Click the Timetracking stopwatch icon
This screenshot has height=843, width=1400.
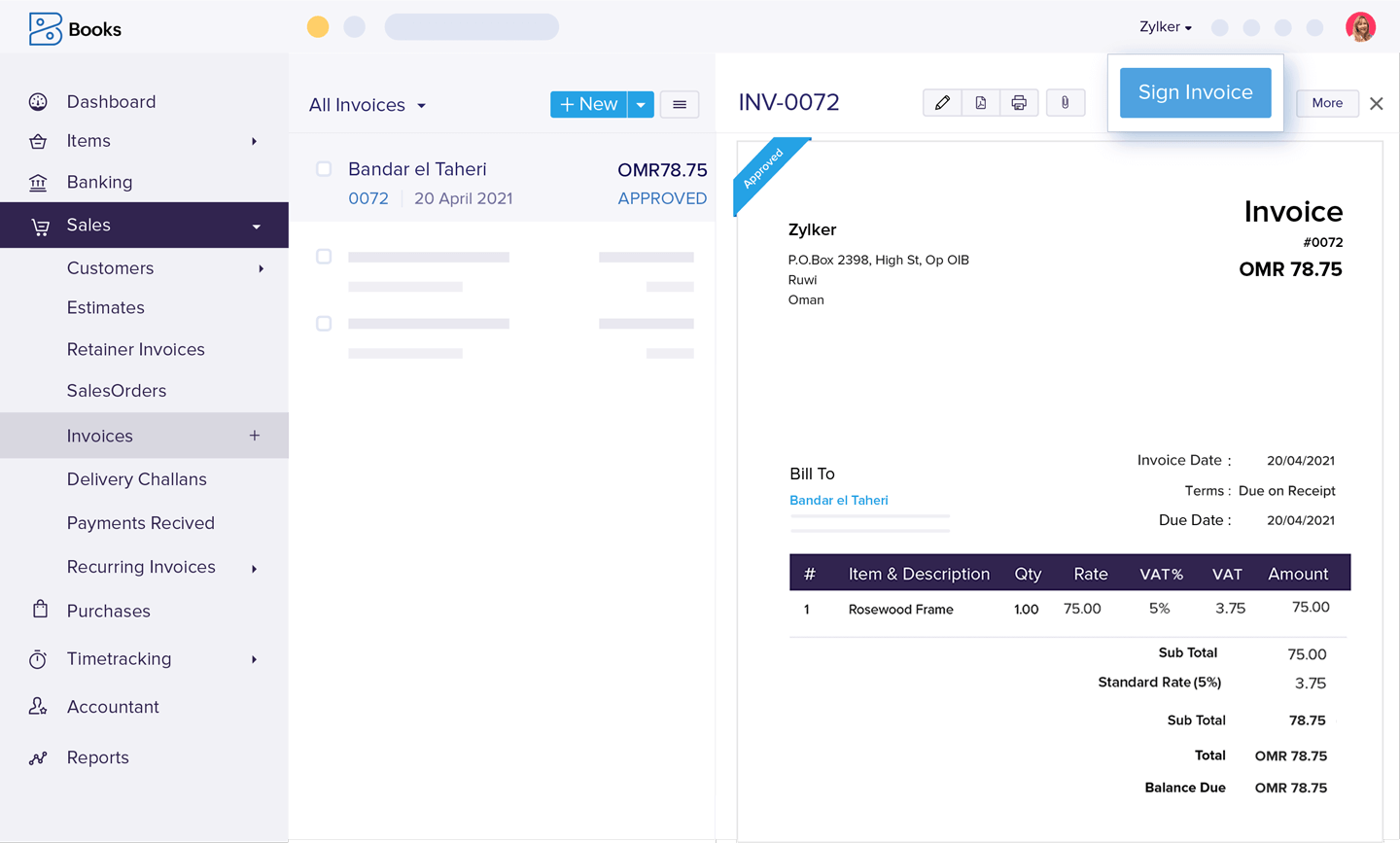tap(38, 659)
